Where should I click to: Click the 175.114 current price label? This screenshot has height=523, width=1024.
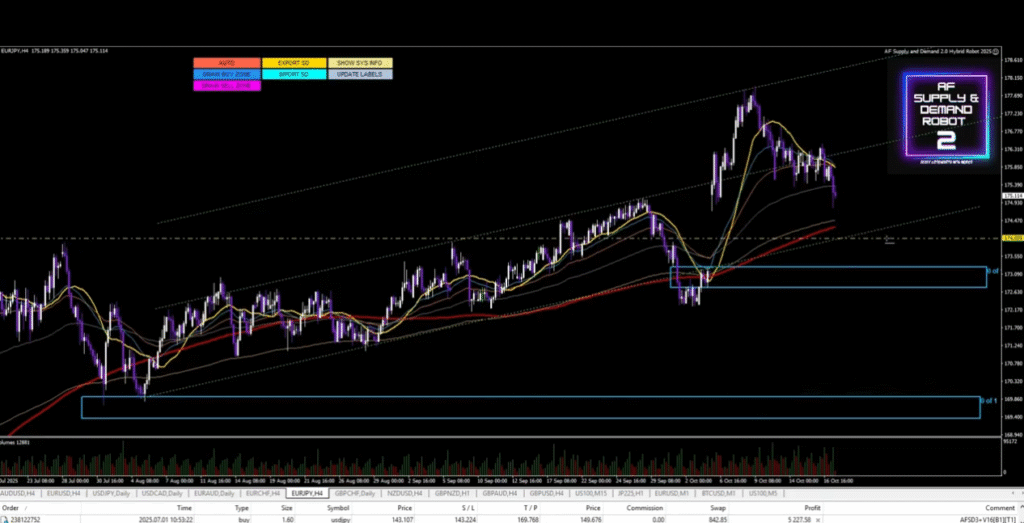(x=1012, y=195)
